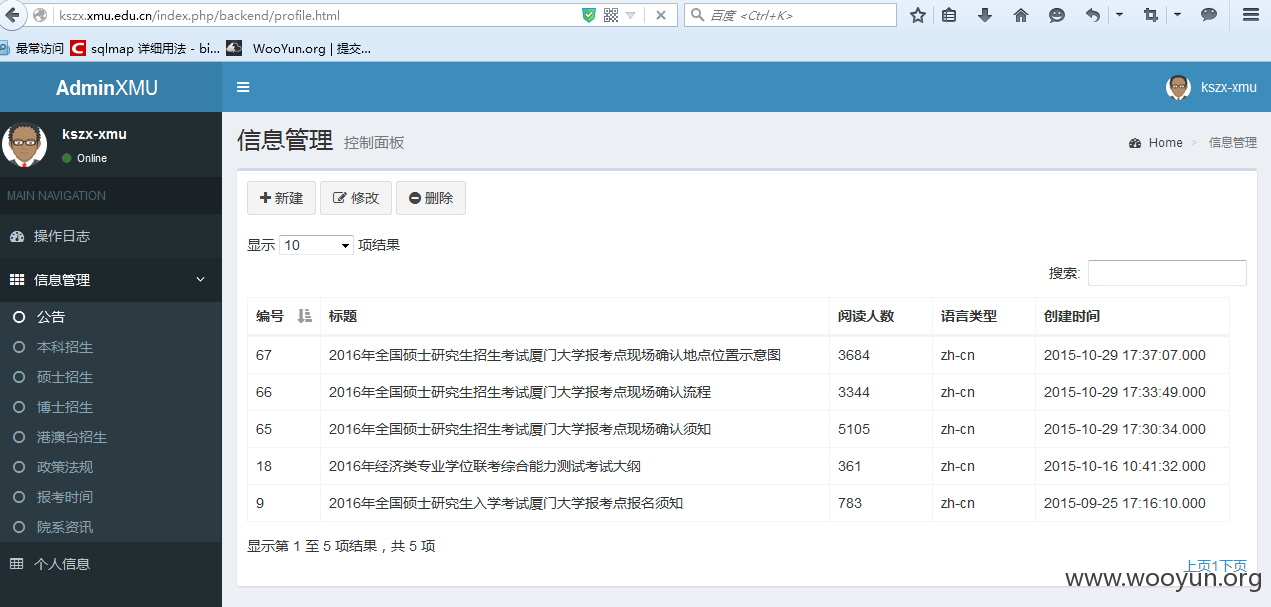Stop loading with the X button
This screenshot has height=607, width=1271.
click(x=661, y=15)
